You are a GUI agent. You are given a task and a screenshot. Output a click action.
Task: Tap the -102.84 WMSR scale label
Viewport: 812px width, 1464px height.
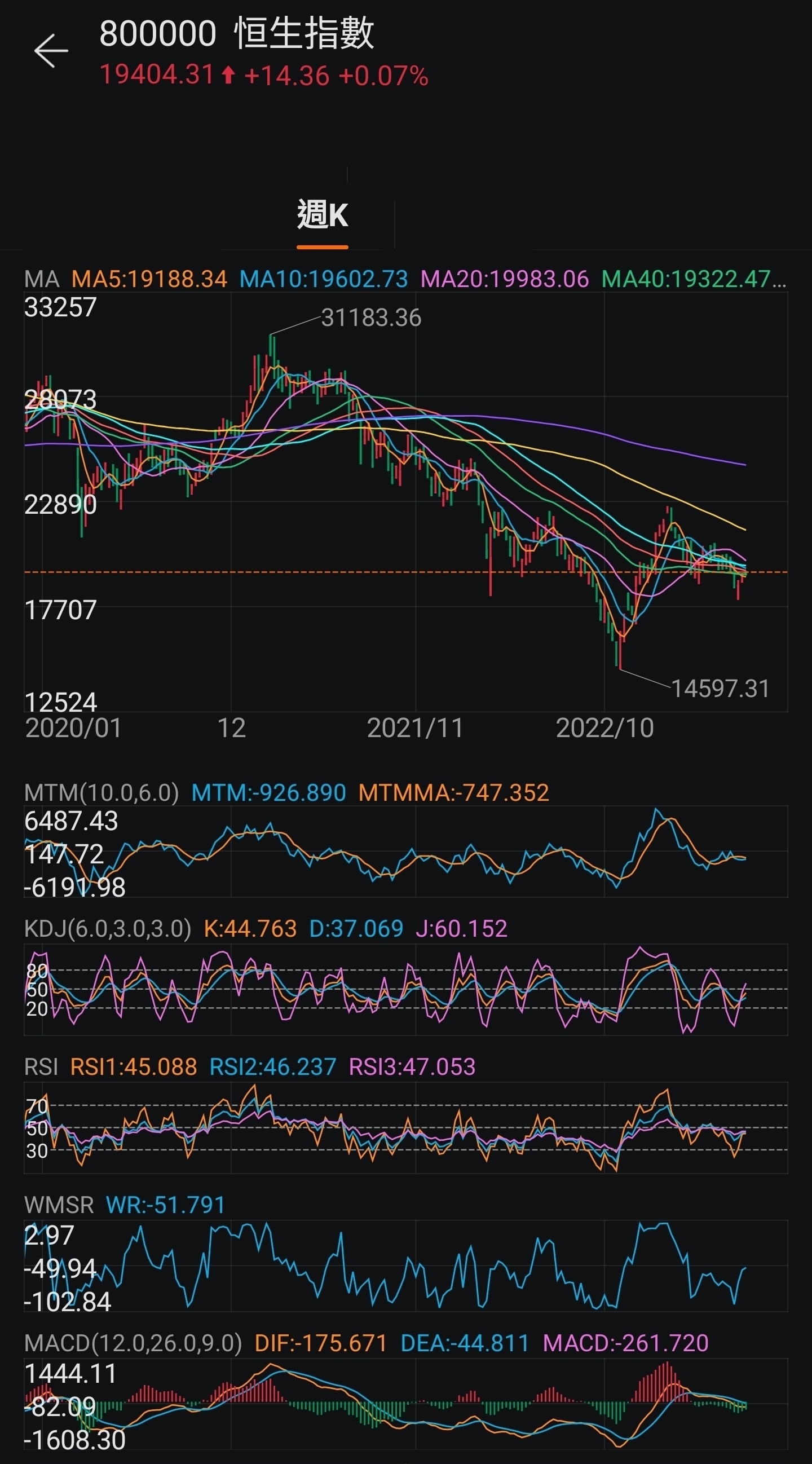click(68, 1302)
